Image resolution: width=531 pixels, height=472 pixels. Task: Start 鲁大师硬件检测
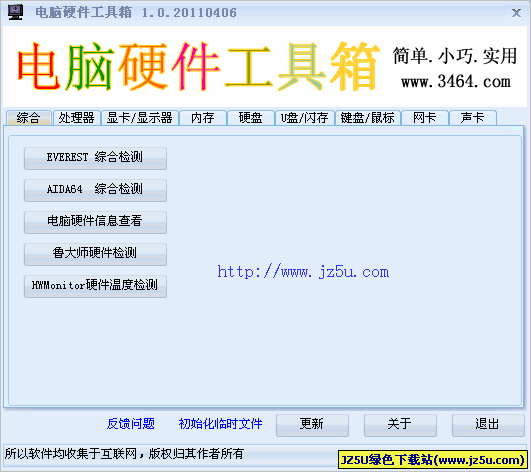(x=95, y=254)
